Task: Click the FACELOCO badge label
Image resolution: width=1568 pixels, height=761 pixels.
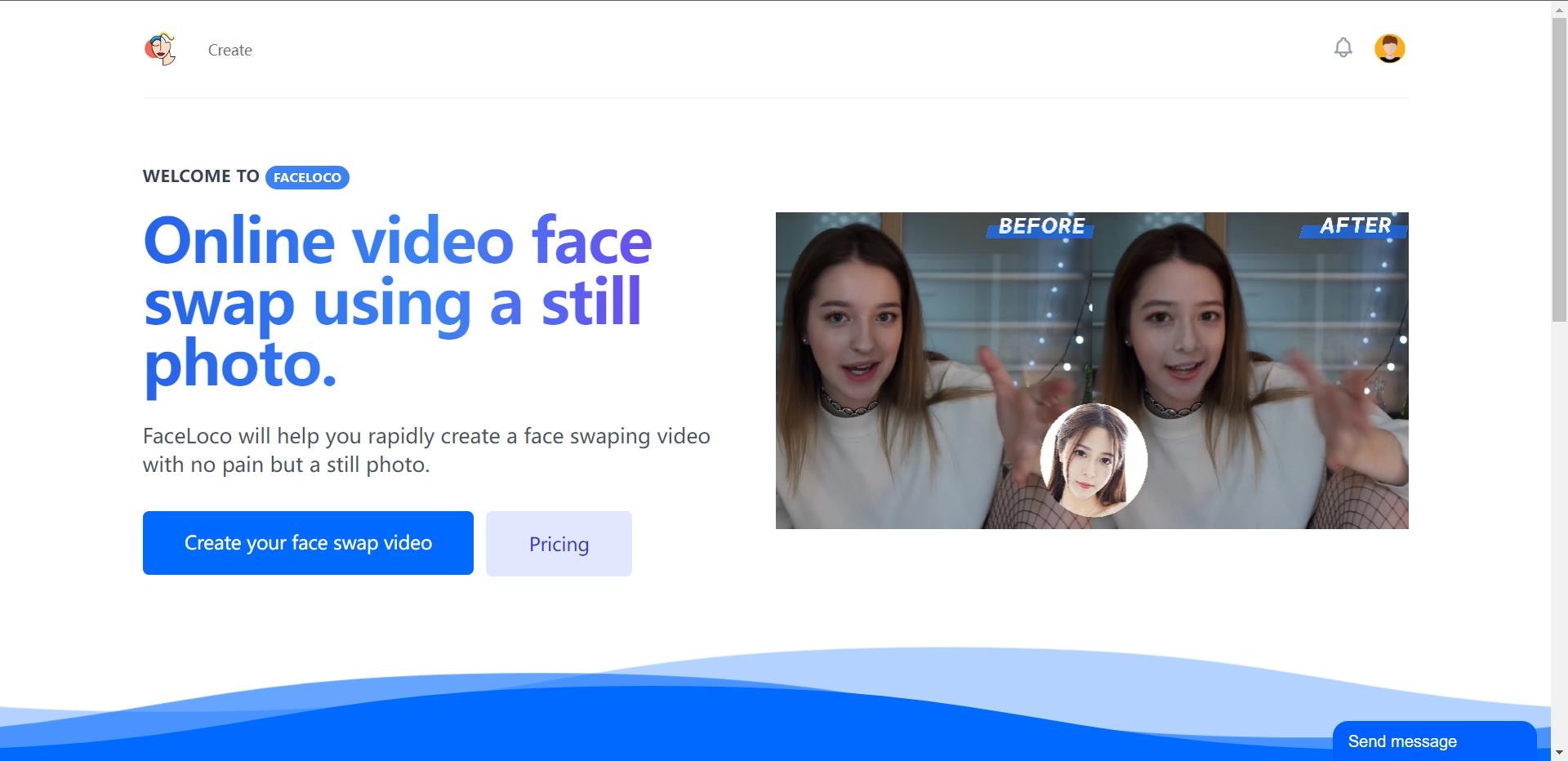Action: pos(307,177)
